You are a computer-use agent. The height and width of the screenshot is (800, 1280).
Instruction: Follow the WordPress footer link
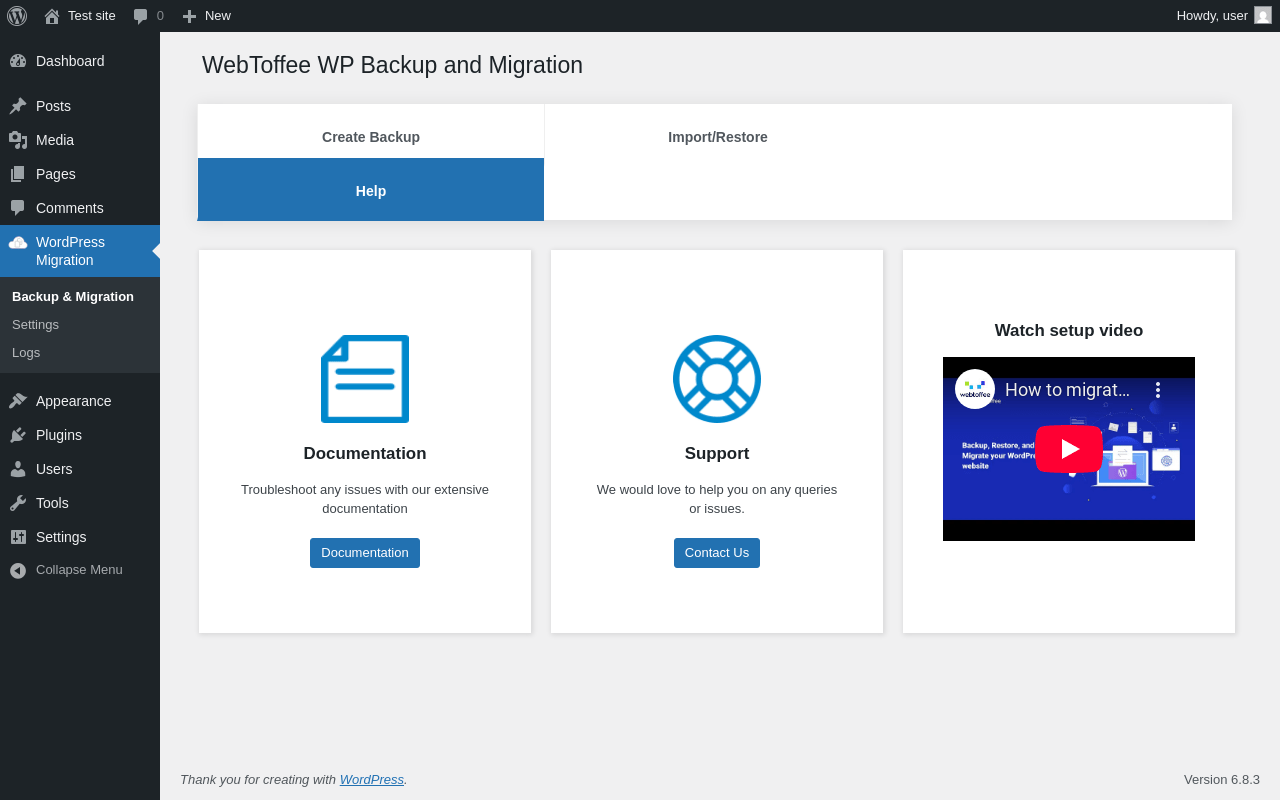[371, 779]
